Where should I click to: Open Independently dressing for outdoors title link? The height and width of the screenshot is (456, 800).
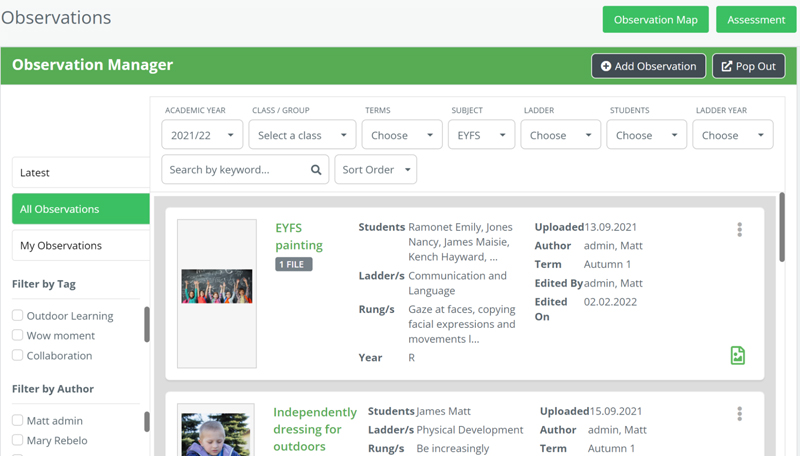[x=315, y=429]
